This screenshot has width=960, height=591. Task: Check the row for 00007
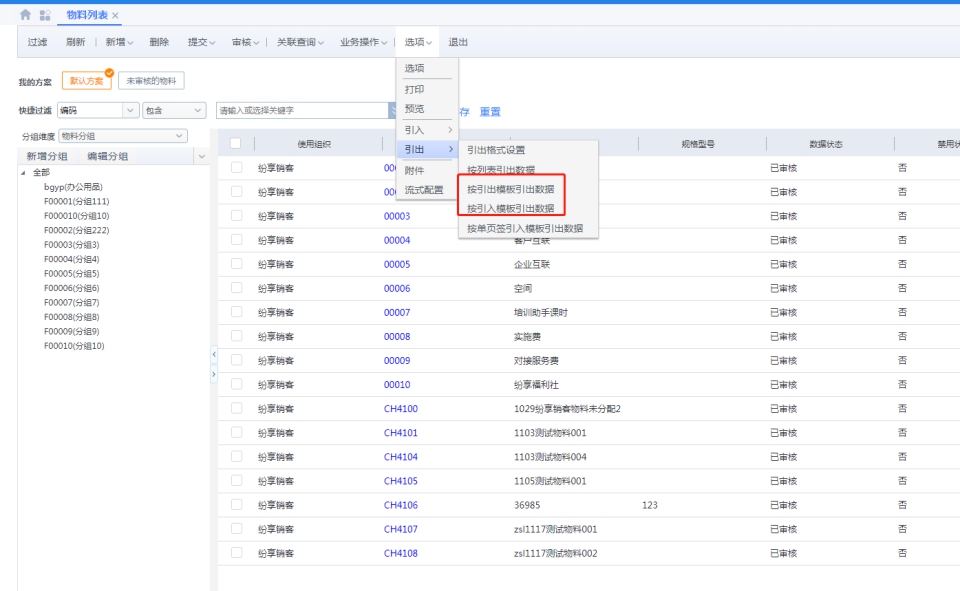click(x=236, y=312)
